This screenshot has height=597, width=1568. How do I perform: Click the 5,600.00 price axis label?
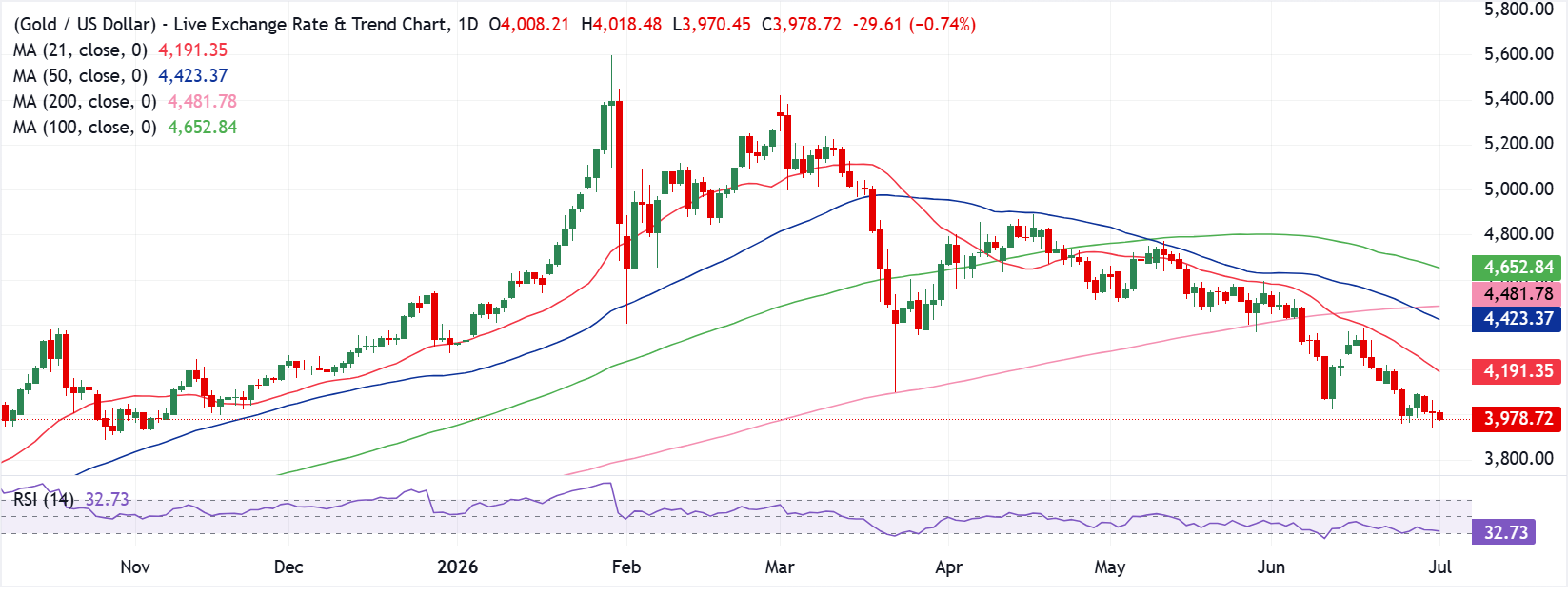1518,53
